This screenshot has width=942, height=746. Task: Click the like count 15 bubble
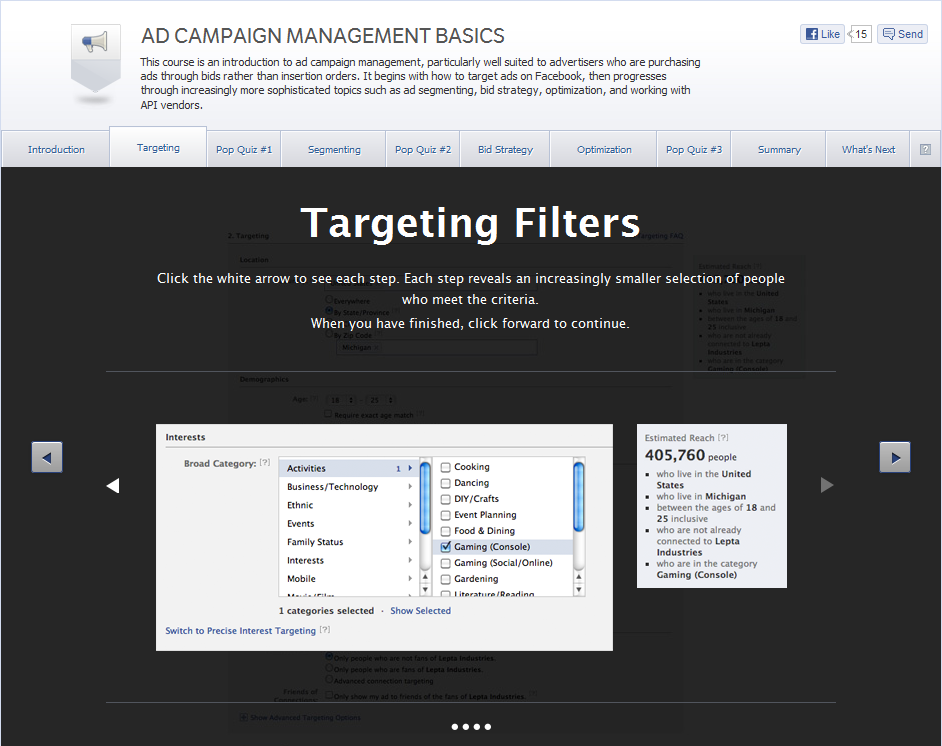point(860,34)
